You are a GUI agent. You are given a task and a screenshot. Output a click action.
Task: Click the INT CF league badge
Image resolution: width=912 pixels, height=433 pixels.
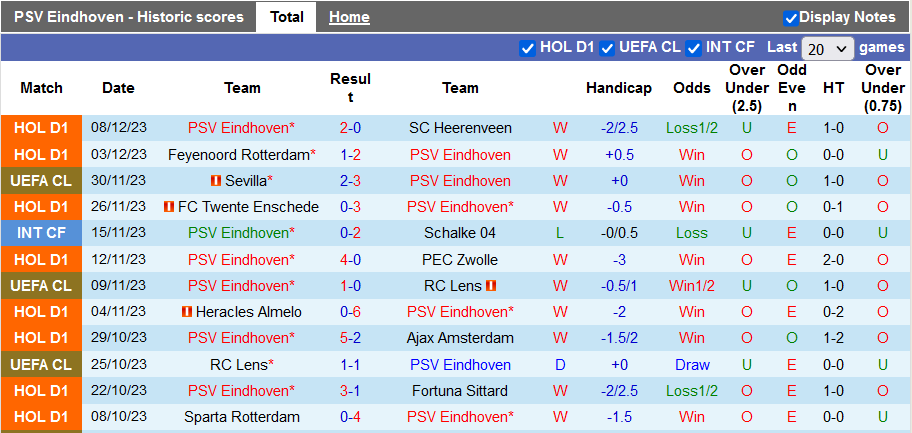[41, 233]
